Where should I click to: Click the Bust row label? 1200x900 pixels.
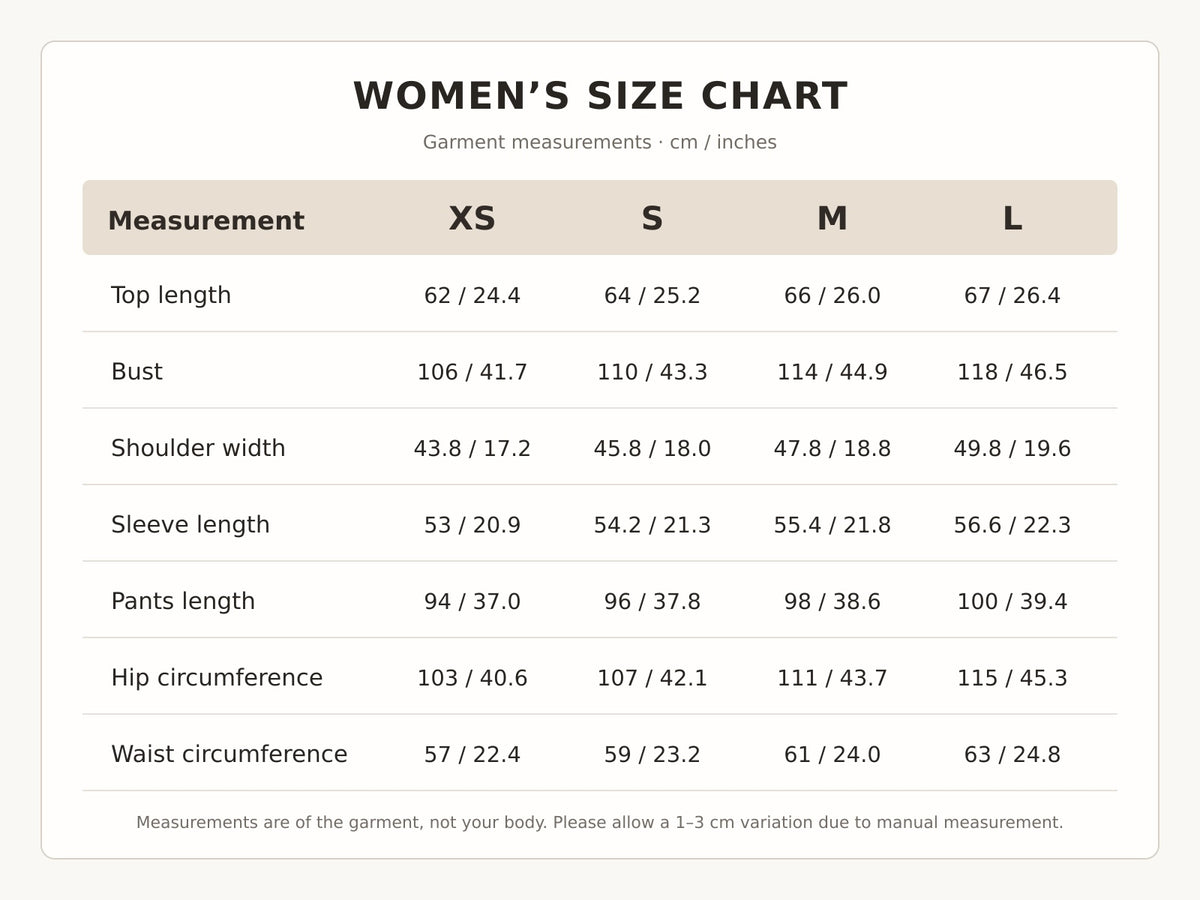pos(137,371)
